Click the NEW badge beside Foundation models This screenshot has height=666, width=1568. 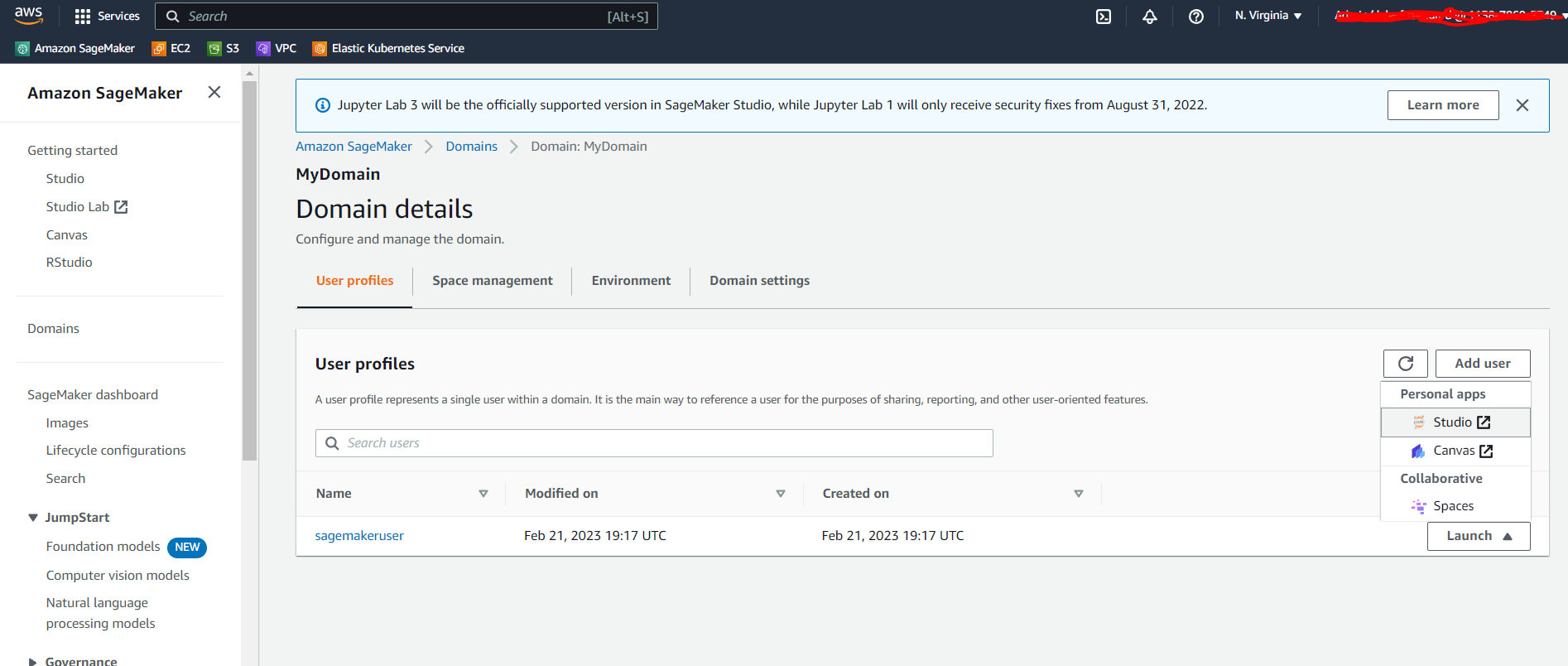[187, 548]
